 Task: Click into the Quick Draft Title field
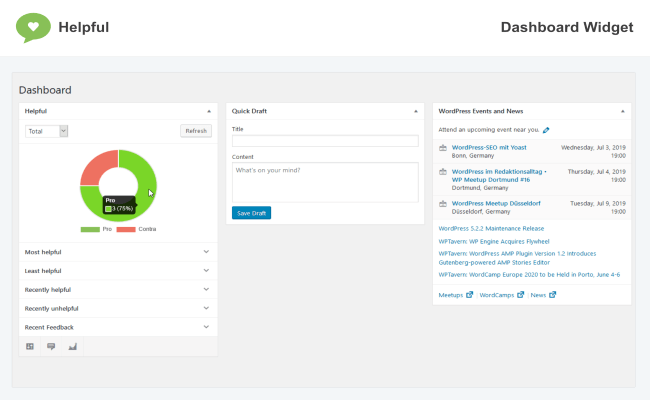(324, 141)
